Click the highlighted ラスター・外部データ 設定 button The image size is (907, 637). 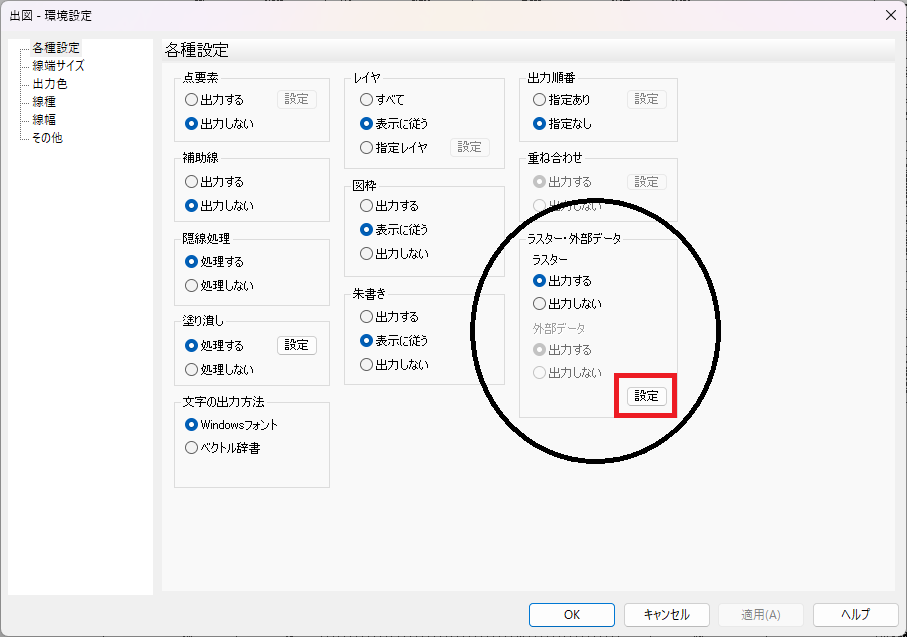point(645,396)
